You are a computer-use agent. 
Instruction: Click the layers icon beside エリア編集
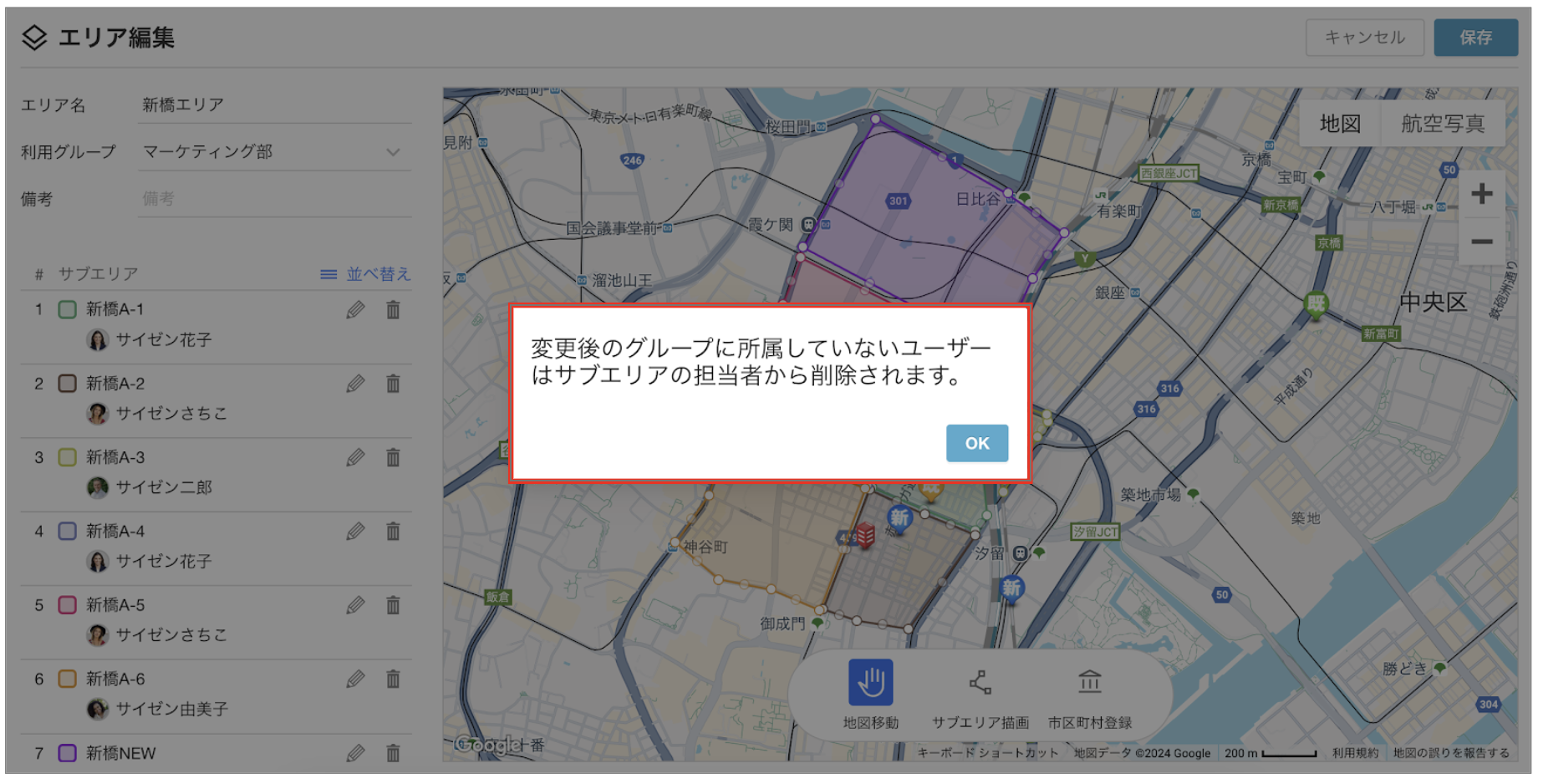pyautogui.click(x=34, y=38)
